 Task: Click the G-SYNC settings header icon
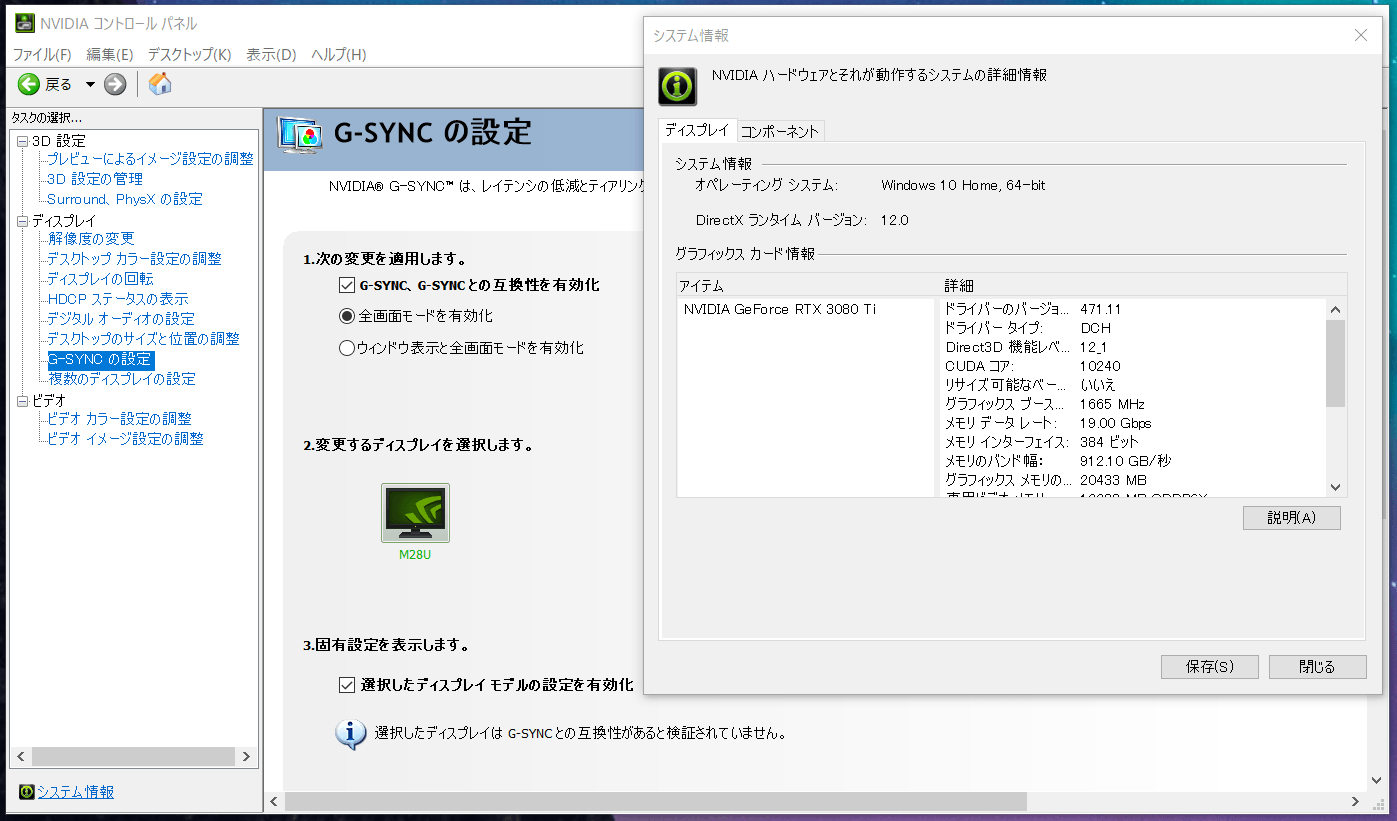pos(299,135)
